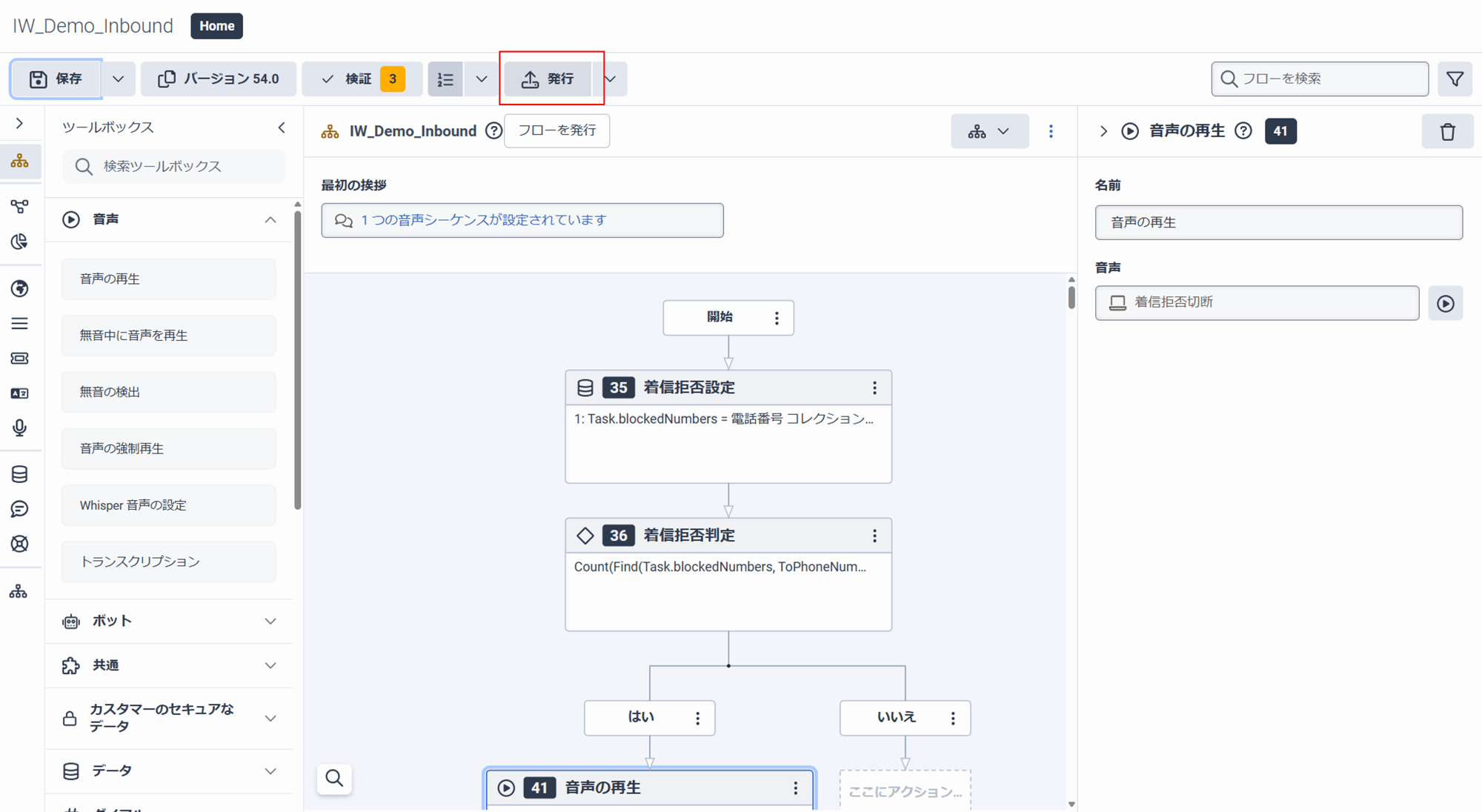Click the 名前 field containing 音声の再生

point(1279,222)
